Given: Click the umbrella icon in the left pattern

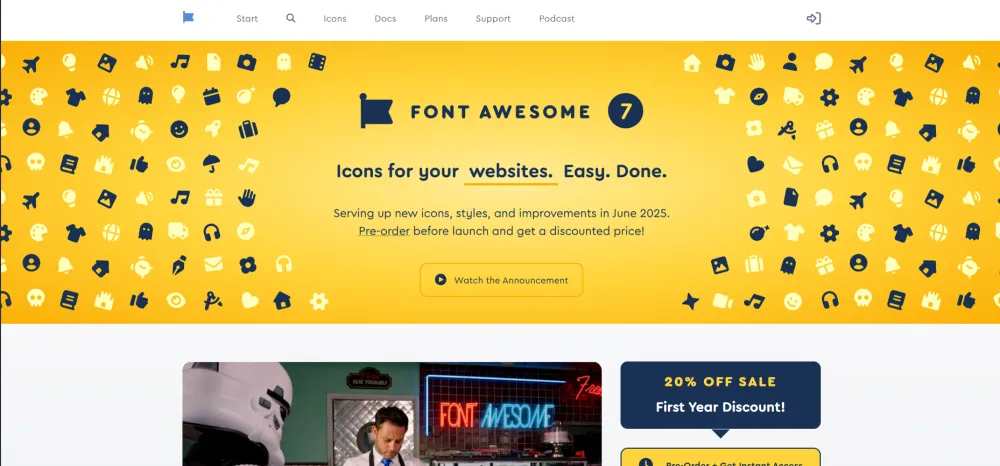Looking at the screenshot, I should (x=212, y=163).
